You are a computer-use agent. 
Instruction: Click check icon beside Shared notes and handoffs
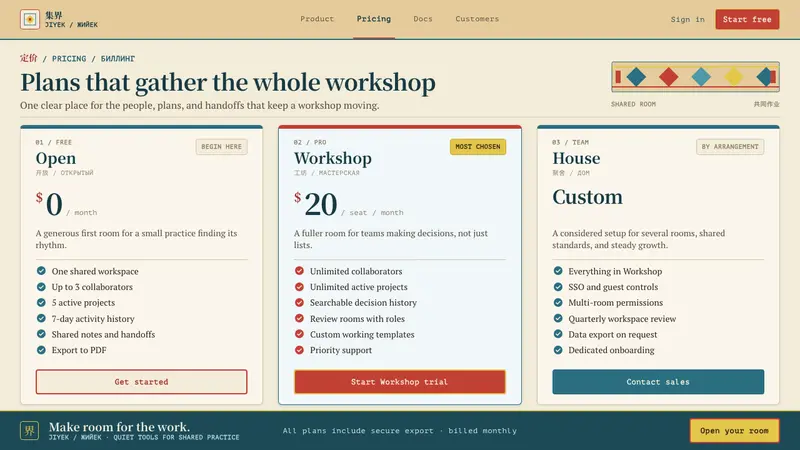tap(41, 334)
